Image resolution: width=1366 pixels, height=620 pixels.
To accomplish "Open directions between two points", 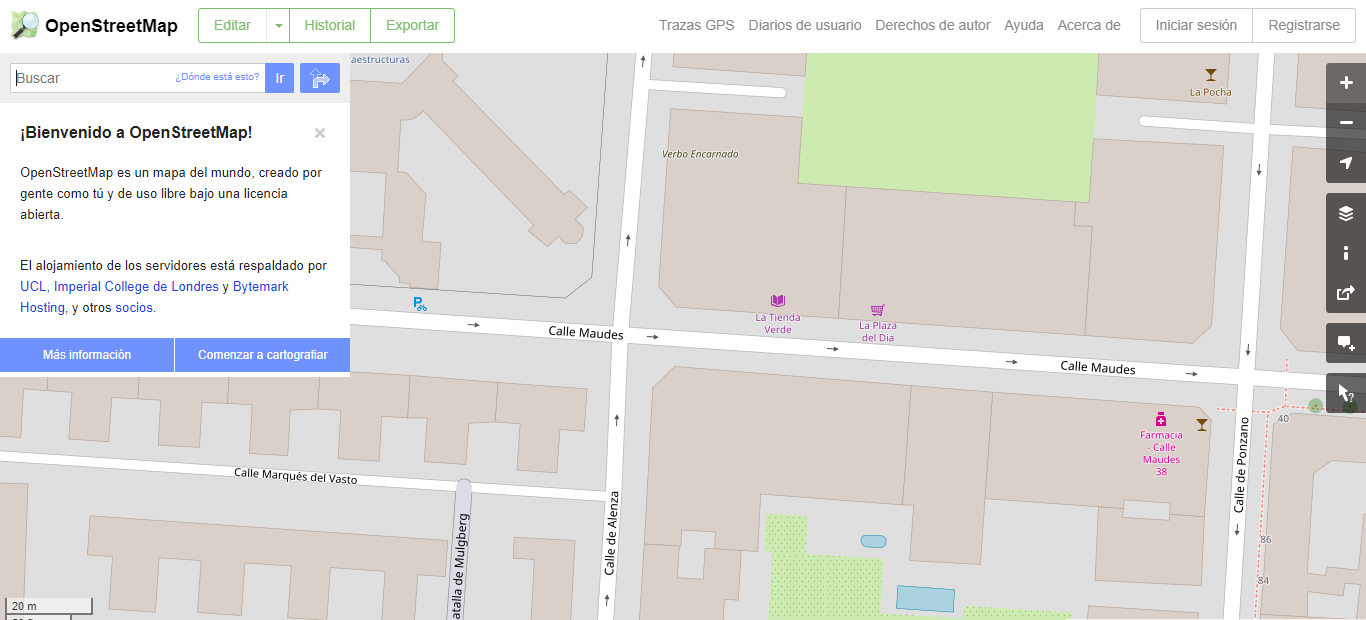I will point(320,78).
